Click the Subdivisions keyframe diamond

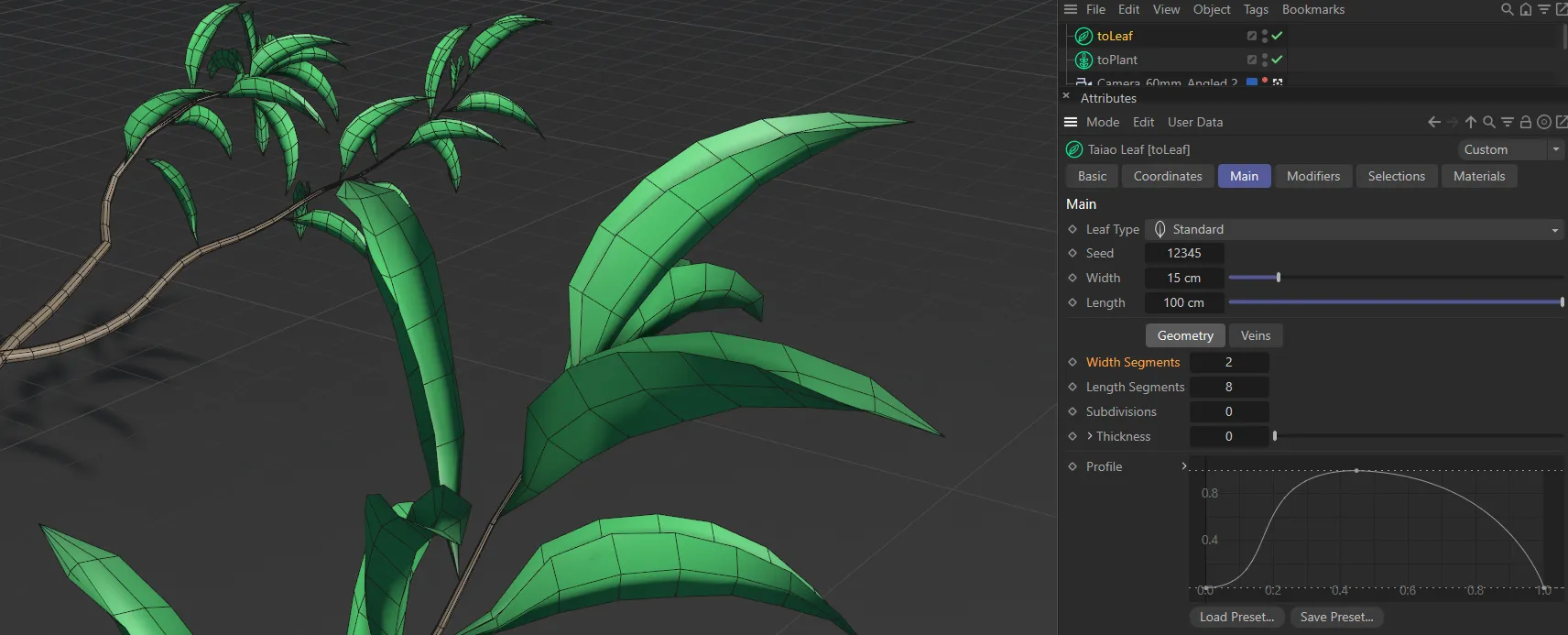pyautogui.click(x=1073, y=411)
